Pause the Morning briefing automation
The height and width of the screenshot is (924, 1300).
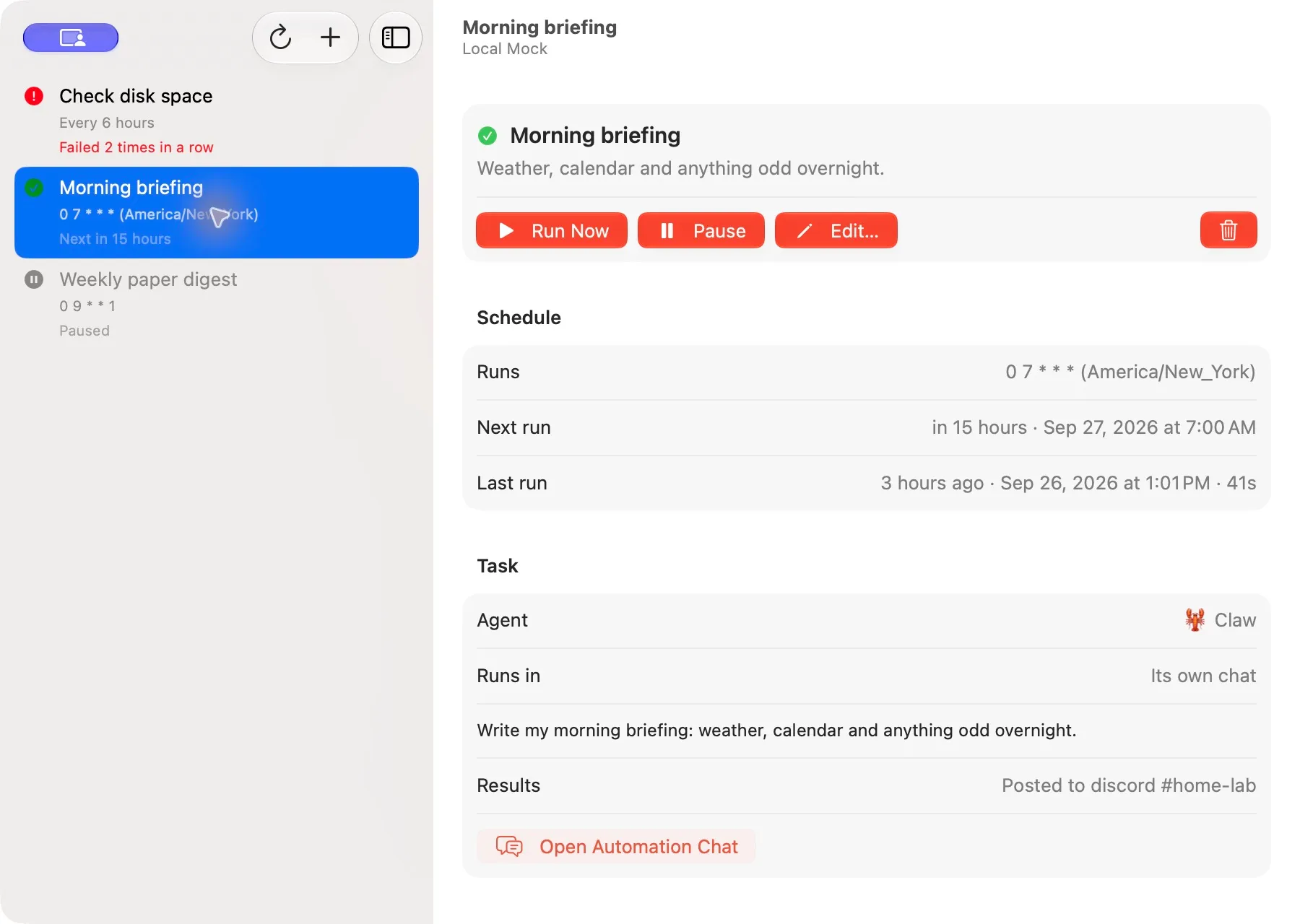pyautogui.click(x=701, y=230)
